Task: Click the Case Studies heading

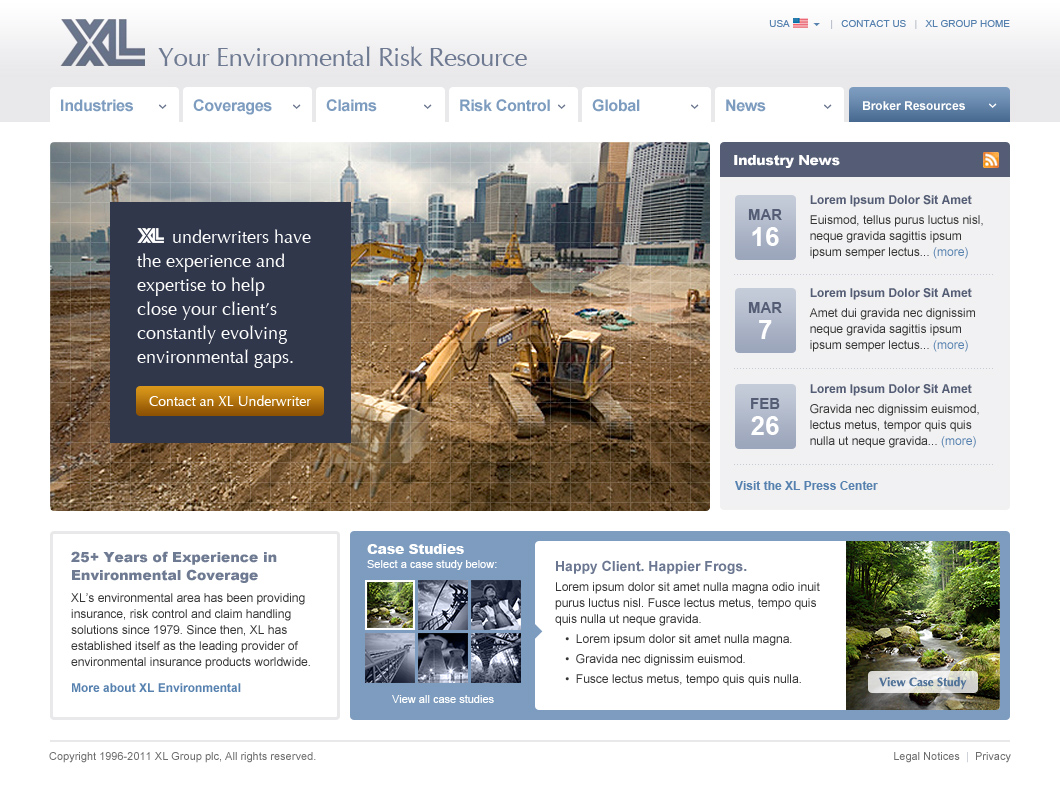Action: (x=416, y=549)
